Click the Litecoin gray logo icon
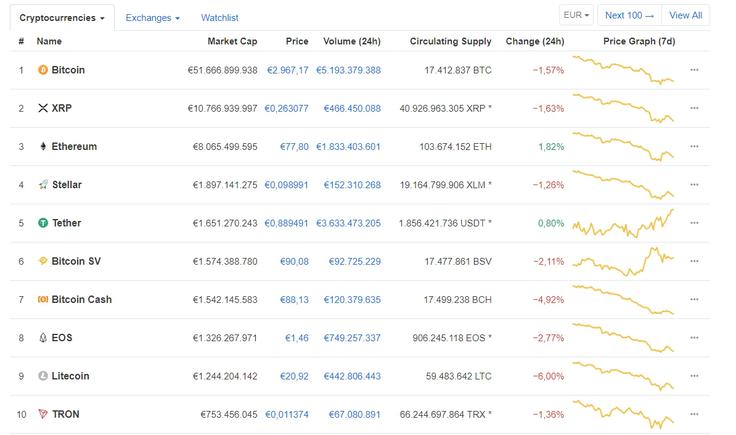 tap(43, 376)
